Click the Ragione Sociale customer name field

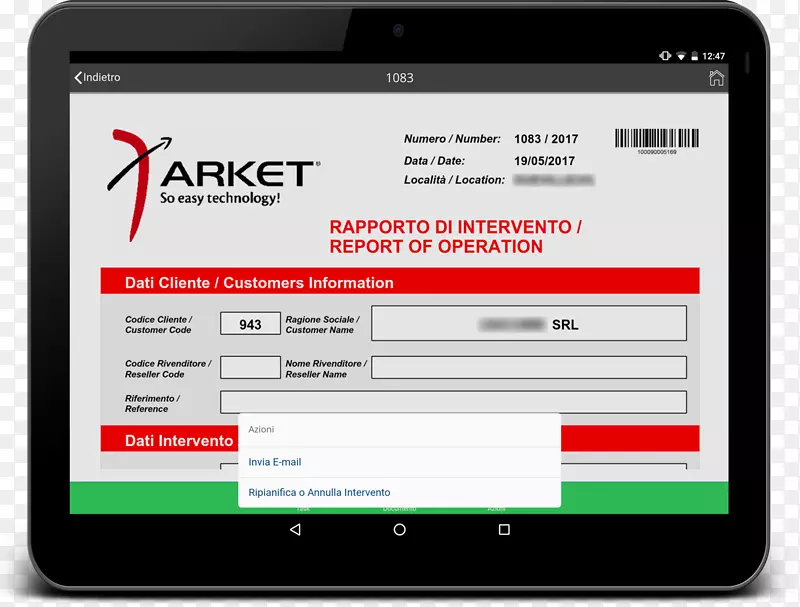pyautogui.click(x=528, y=324)
